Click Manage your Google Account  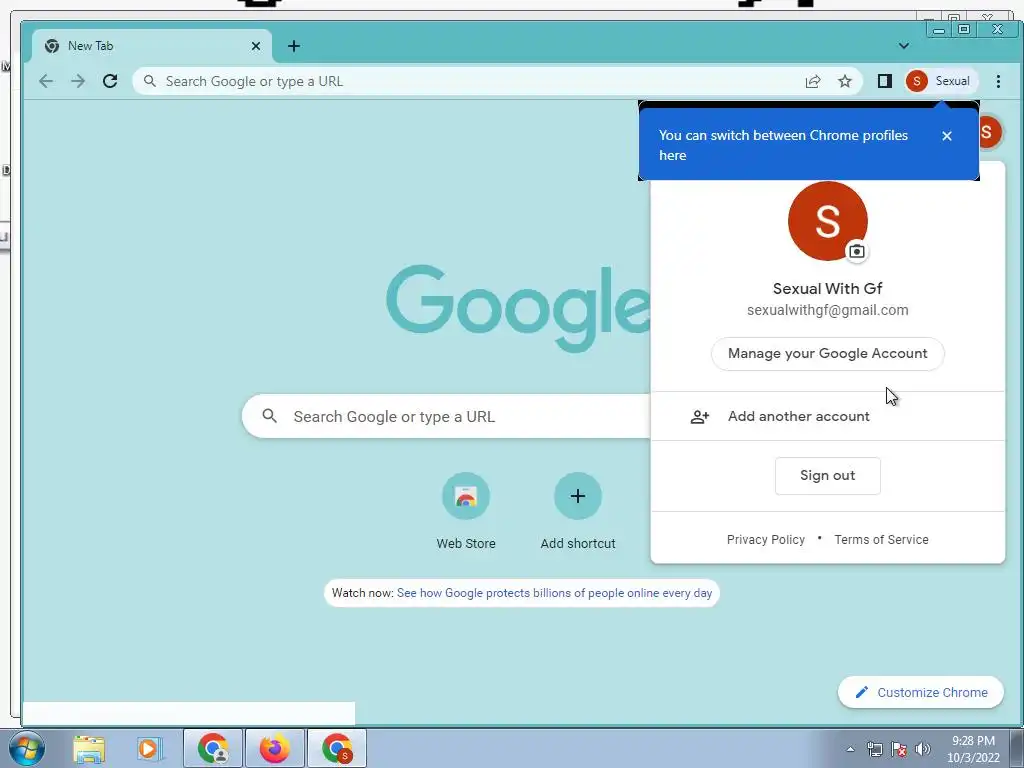pyautogui.click(x=827, y=353)
